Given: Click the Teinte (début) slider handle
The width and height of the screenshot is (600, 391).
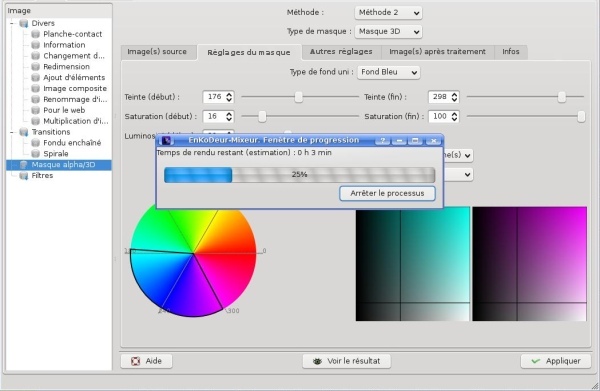Looking at the screenshot, I should [298, 97].
